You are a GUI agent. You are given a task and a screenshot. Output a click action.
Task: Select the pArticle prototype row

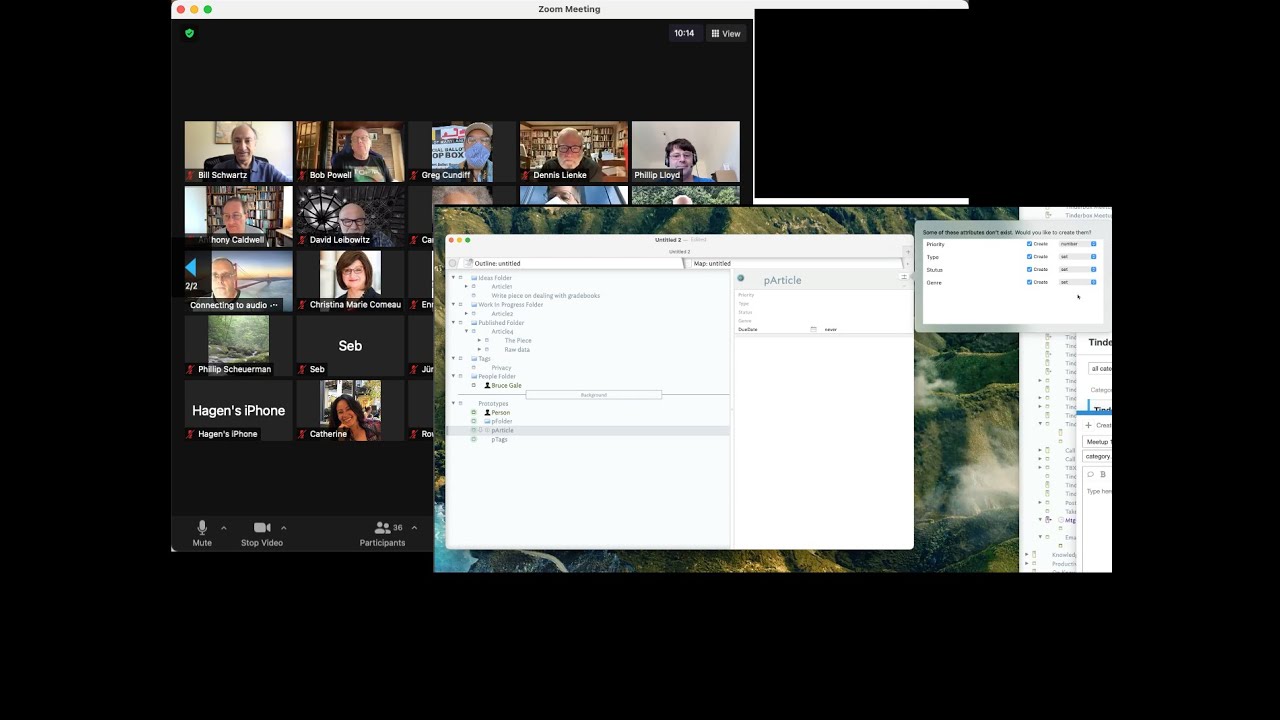pyautogui.click(x=588, y=430)
